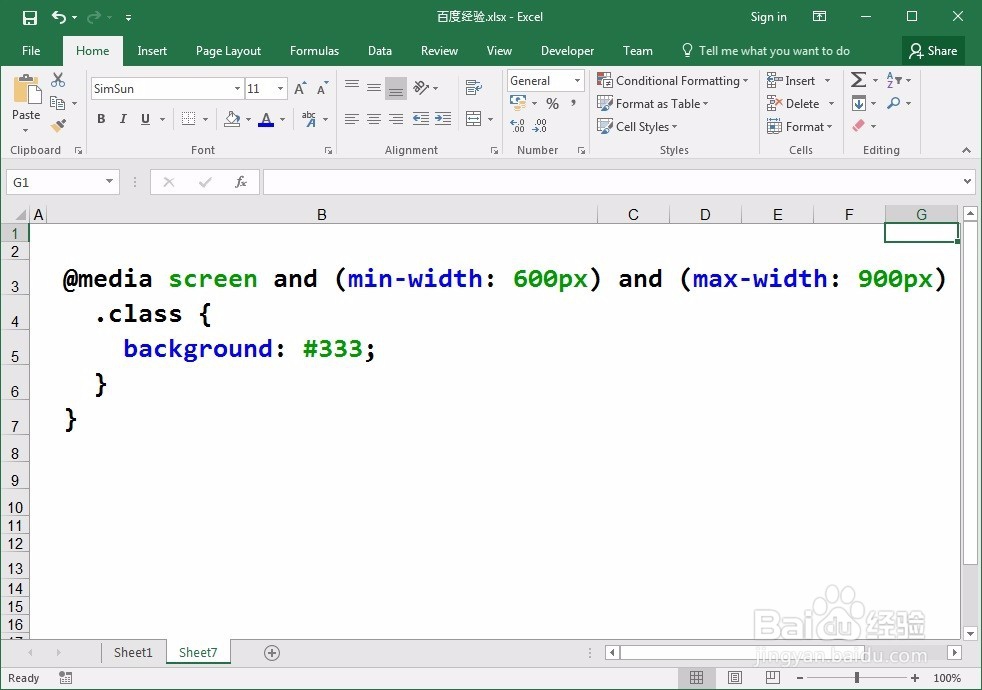Switch to the Insert tab

(x=152, y=51)
